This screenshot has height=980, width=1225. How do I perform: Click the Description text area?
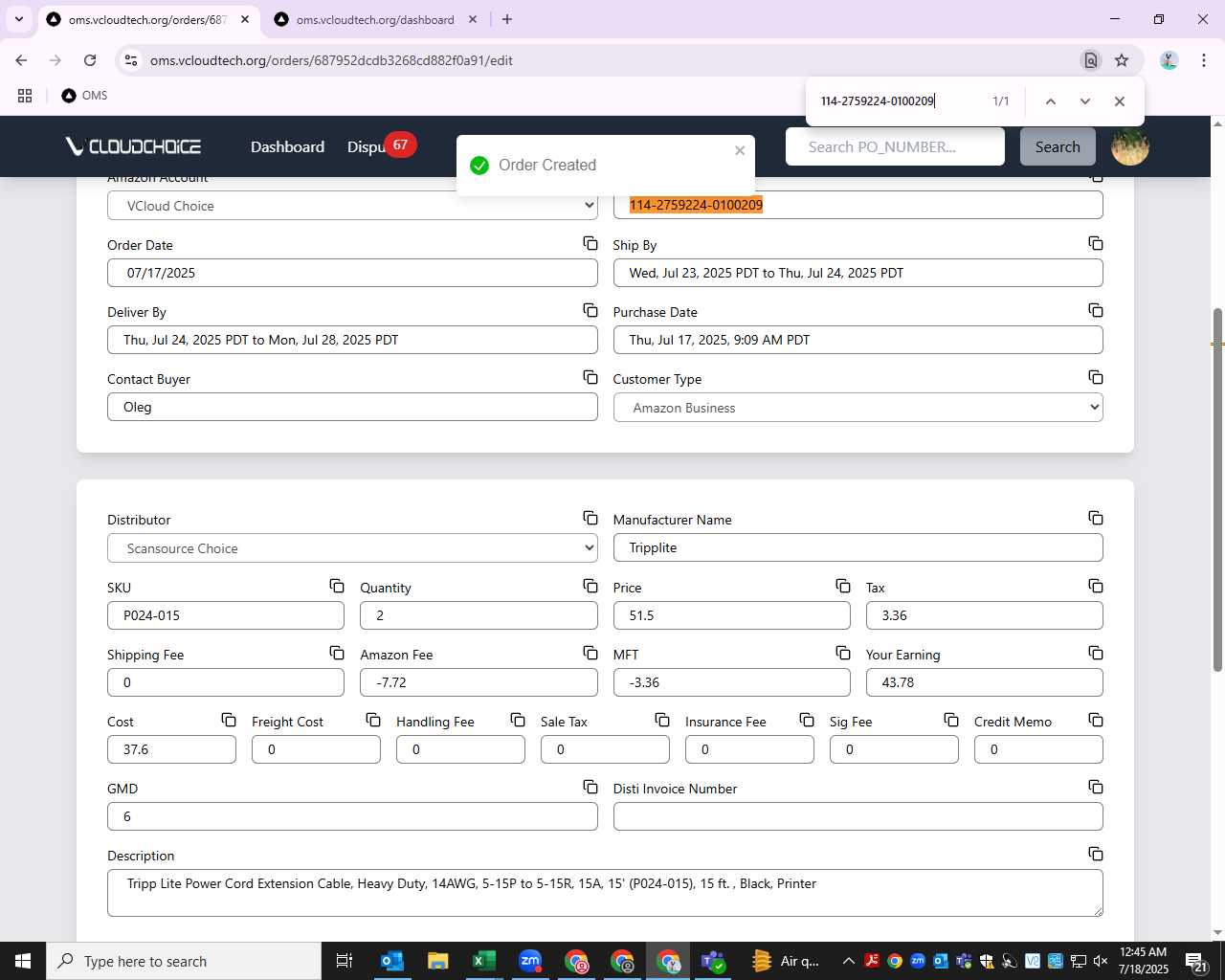pyautogui.click(x=605, y=893)
